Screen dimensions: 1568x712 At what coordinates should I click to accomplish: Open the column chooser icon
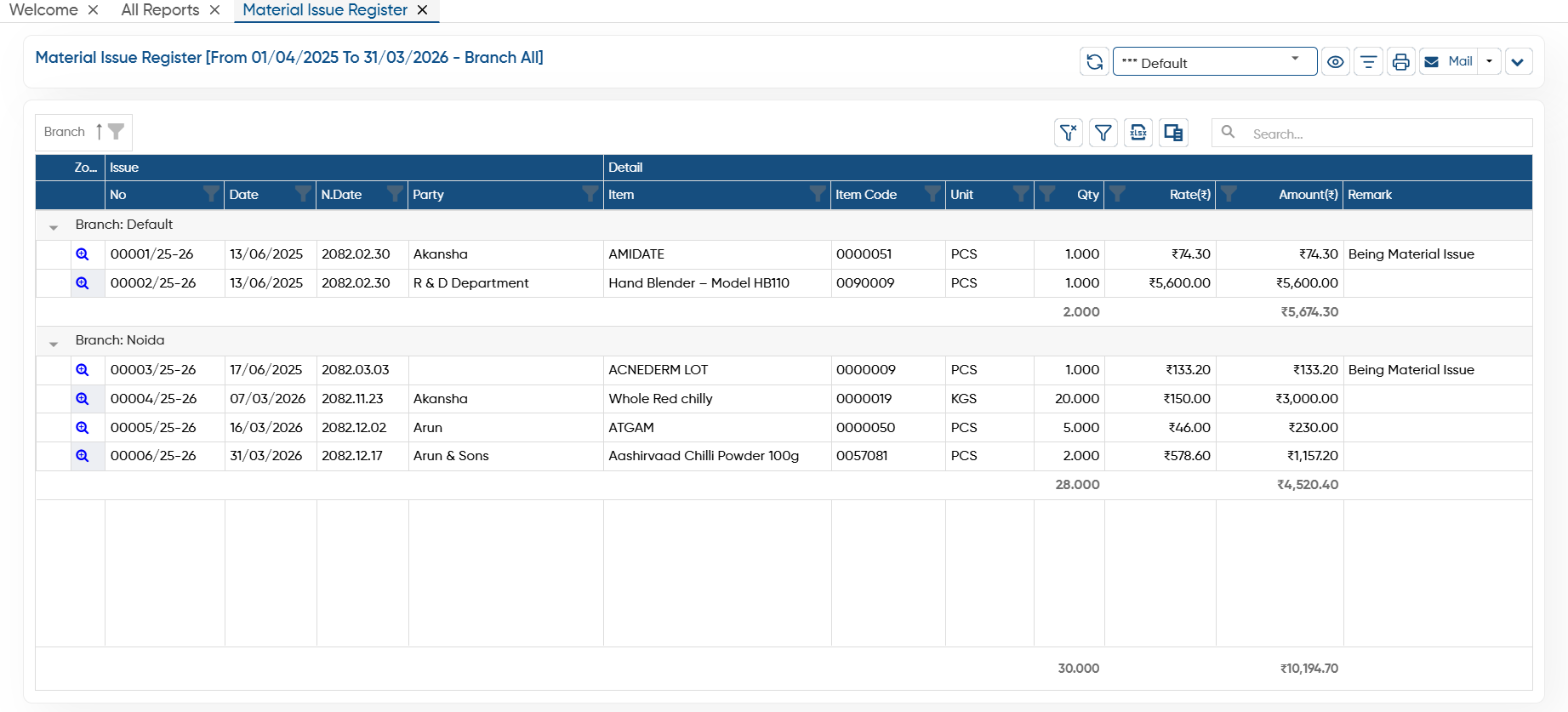click(1173, 133)
